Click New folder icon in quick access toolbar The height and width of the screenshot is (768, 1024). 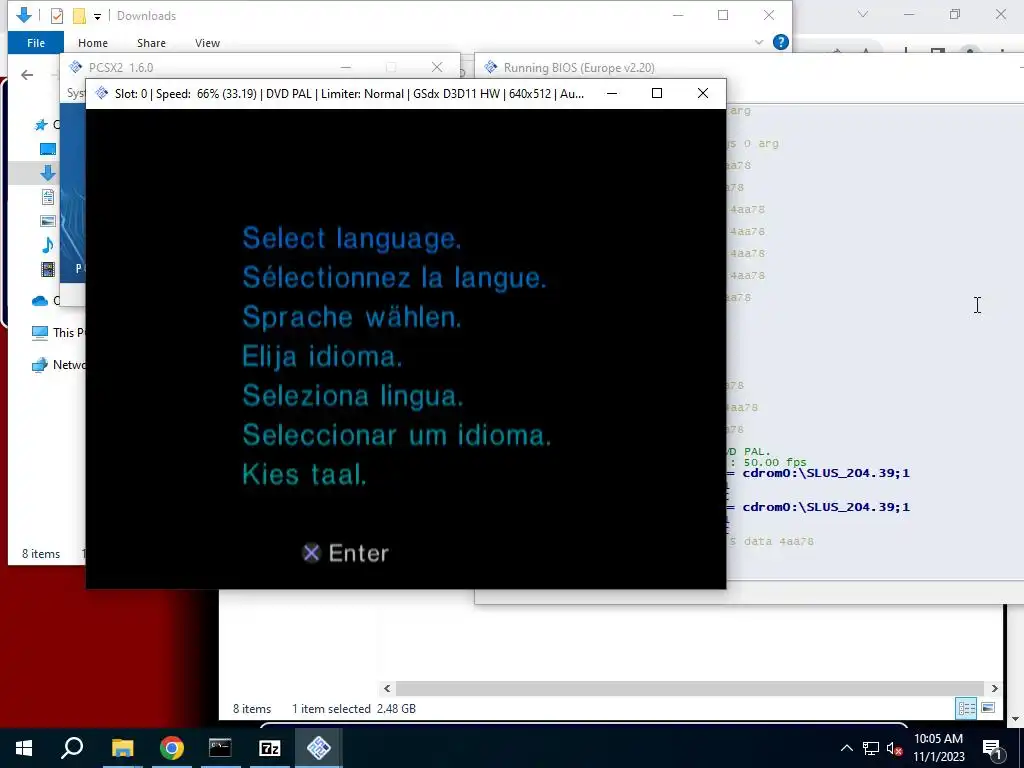79,16
